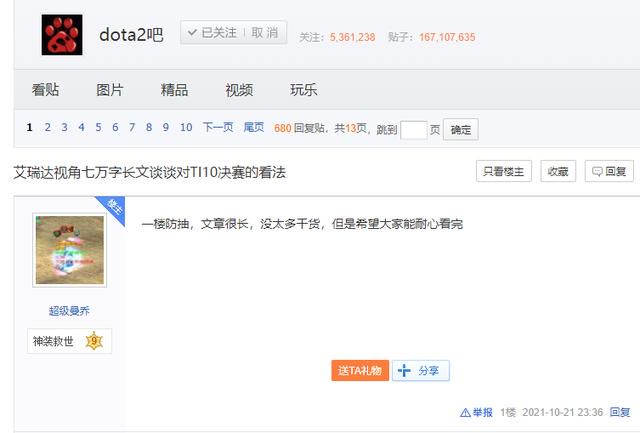Open the dota2吧 paw logo avatar
640x433 pixels.
[x=62, y=35]
